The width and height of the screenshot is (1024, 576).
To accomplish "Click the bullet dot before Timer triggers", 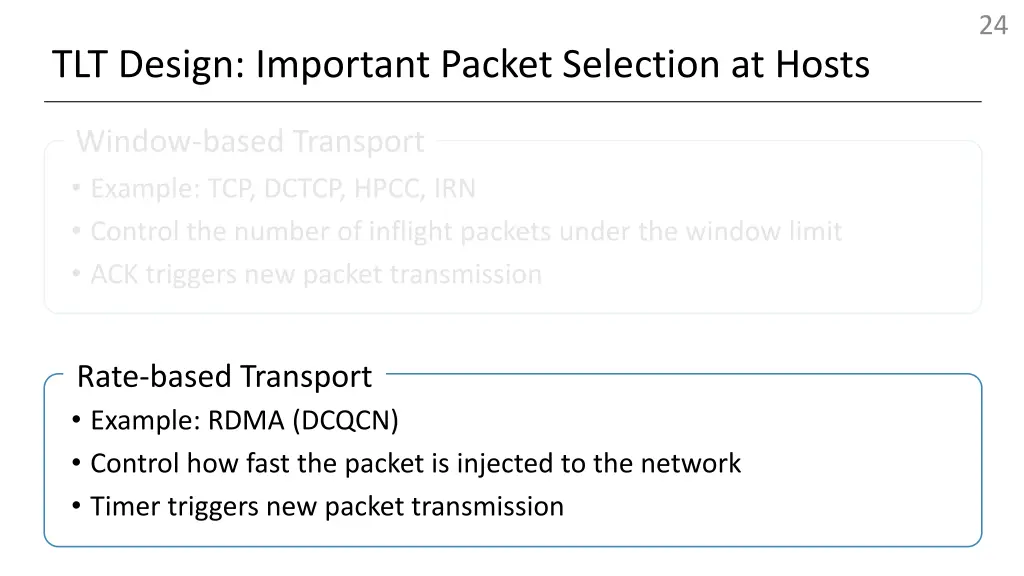I will (x=76, y=506).
